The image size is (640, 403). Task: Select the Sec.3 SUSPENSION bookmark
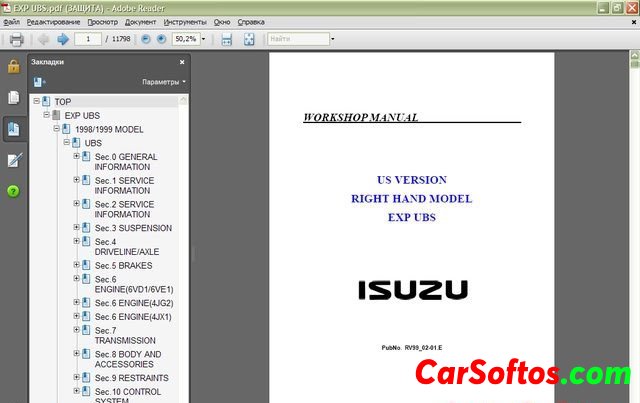(132, 228)
